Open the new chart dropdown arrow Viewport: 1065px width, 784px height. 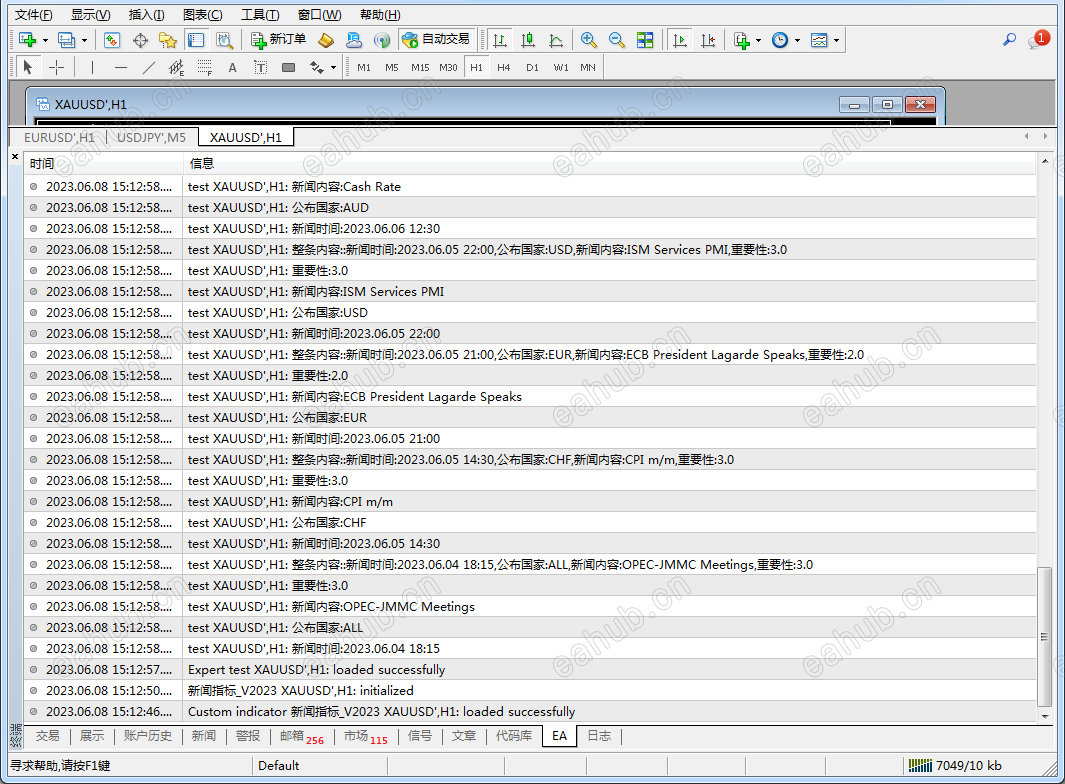(46, 41)
